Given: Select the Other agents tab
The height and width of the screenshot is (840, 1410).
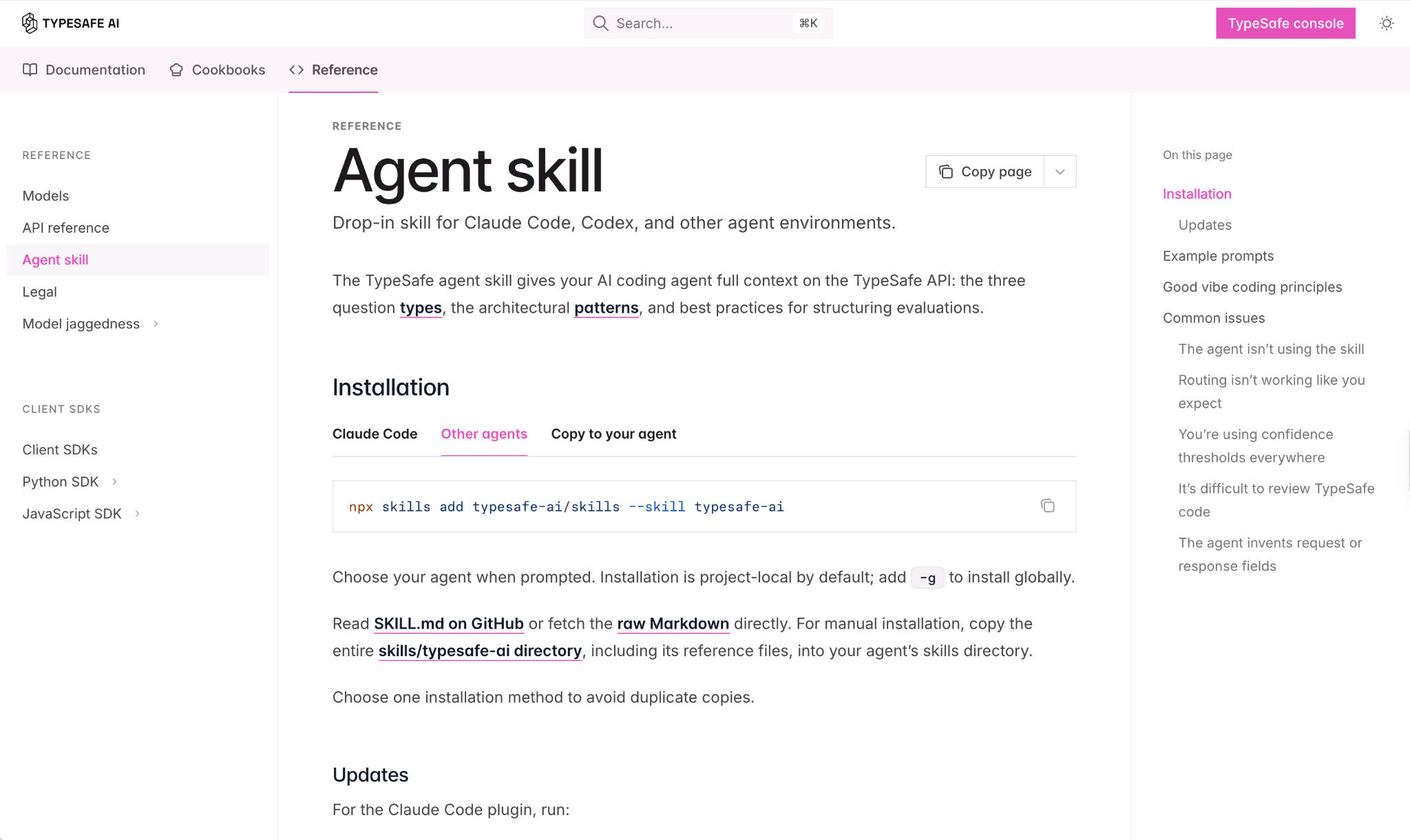Looking at the screenshot, I should coord(484,434).
